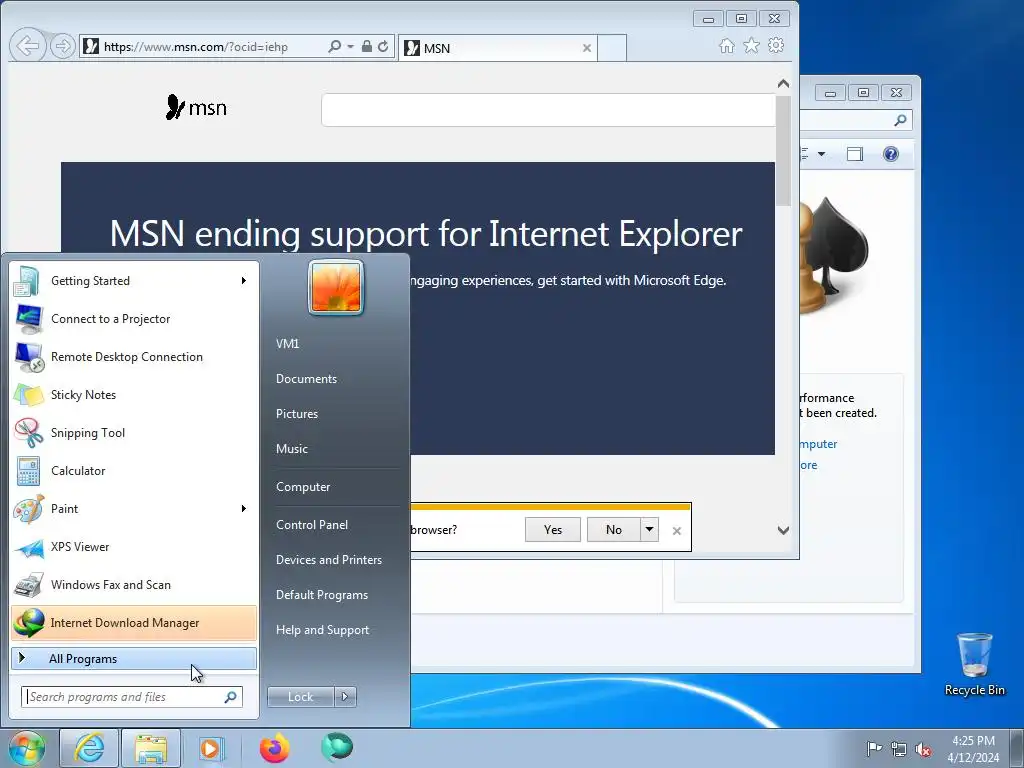The image size is (1024, 768).
Task: Click the Internet Explorer forward button
Action: [x=63, y=46]
